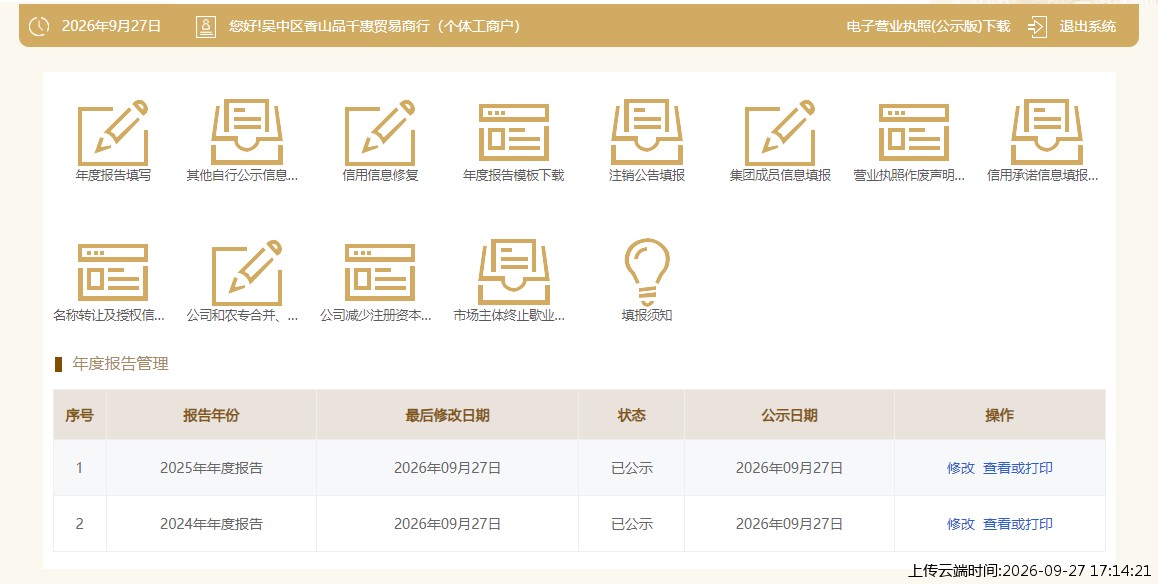Screen dimensions: 1158x584
Task: Click the 公示日期 column header
Action: [x=789, y=415]
